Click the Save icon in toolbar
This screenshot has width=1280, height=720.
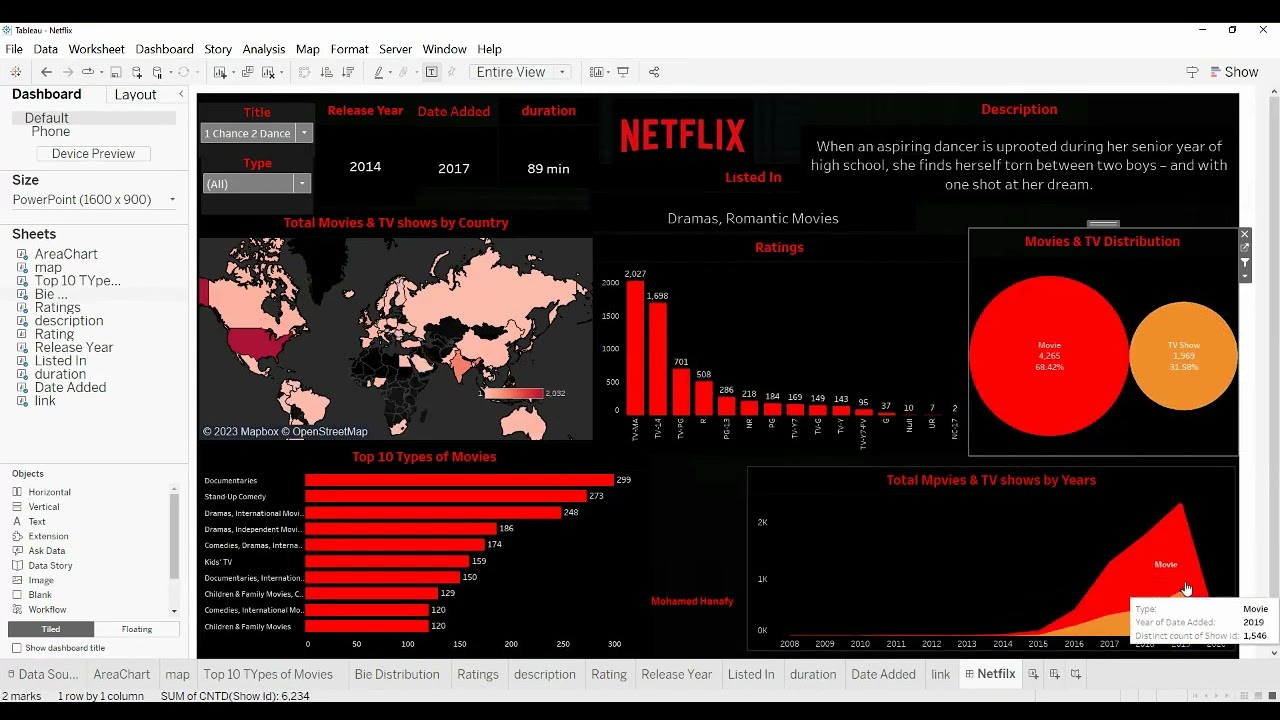115,72
